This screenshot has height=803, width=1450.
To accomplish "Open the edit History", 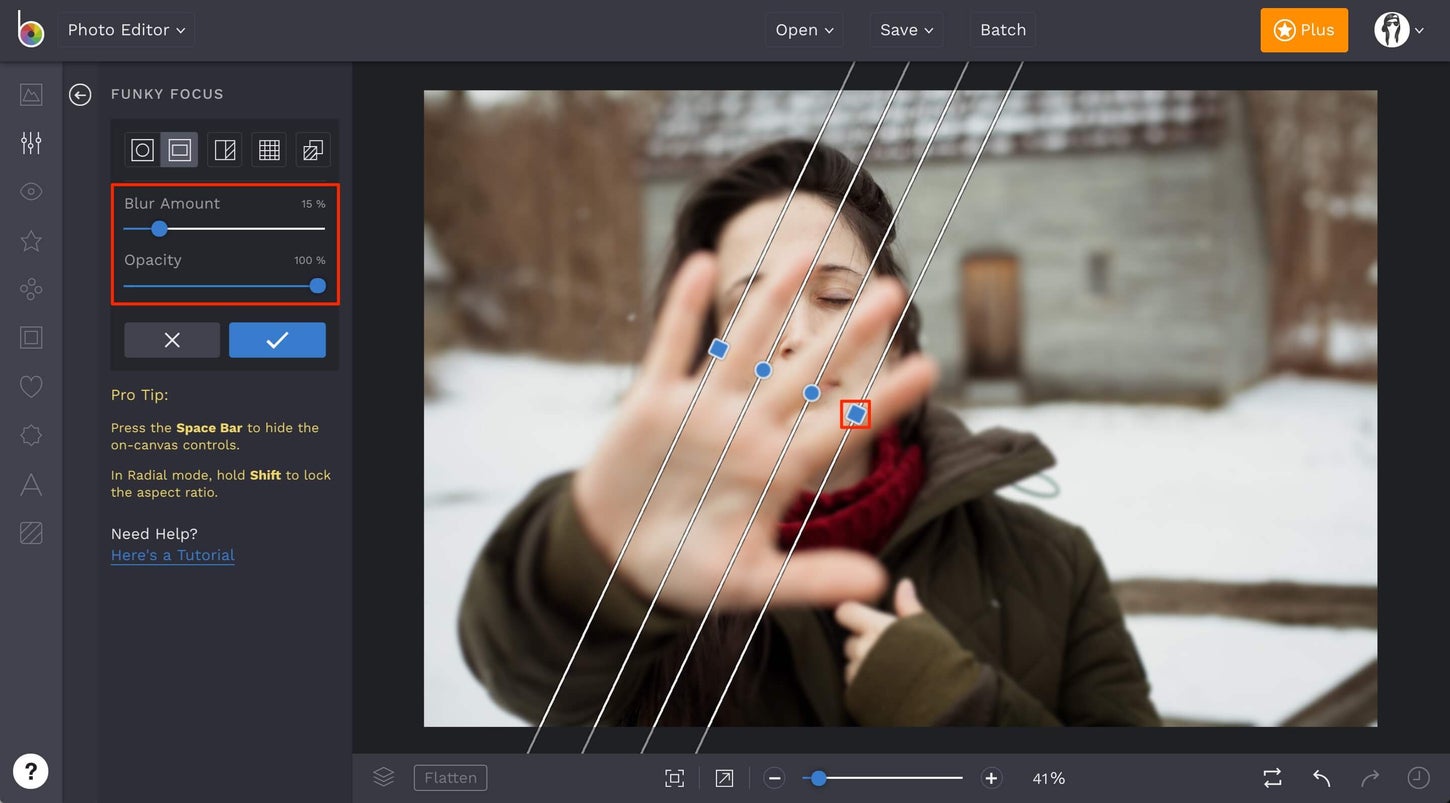I will click(1419, 777).
